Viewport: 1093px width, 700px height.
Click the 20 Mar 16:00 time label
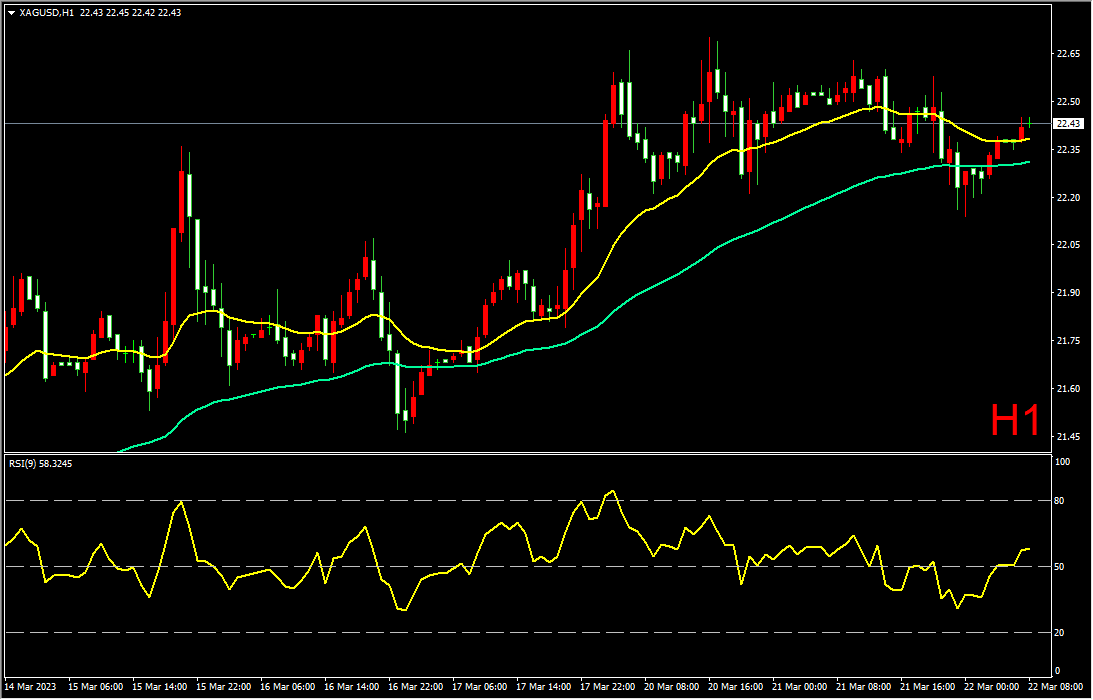point(737,687)
